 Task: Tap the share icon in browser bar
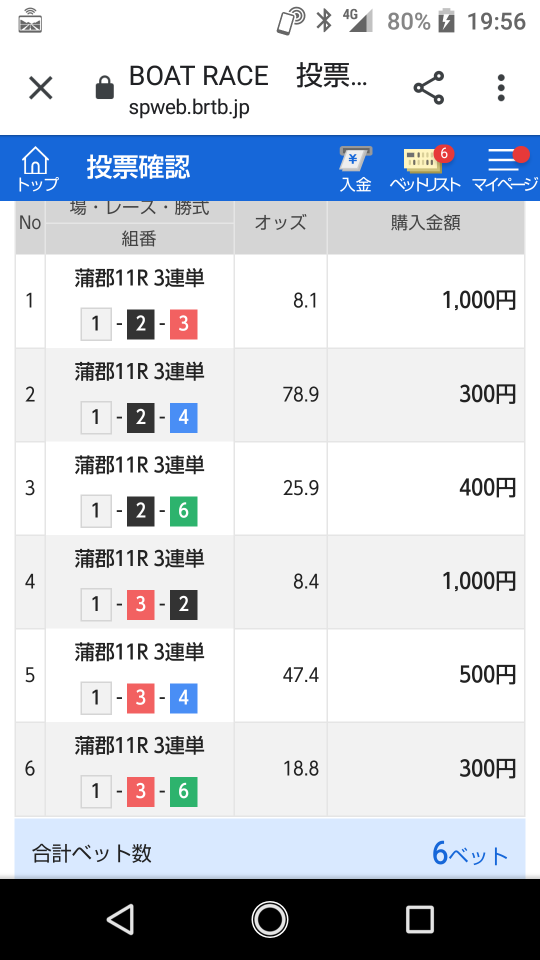pos(429,88)
